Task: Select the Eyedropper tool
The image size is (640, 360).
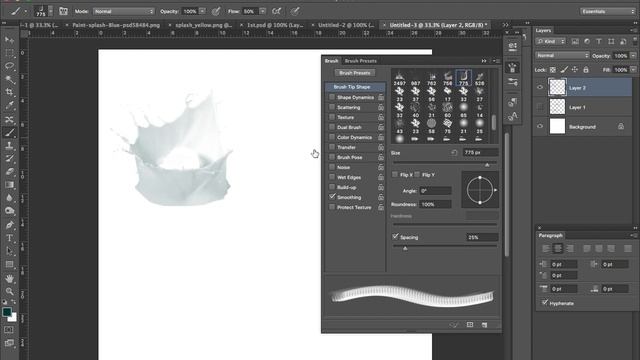Action: point(9,106)
